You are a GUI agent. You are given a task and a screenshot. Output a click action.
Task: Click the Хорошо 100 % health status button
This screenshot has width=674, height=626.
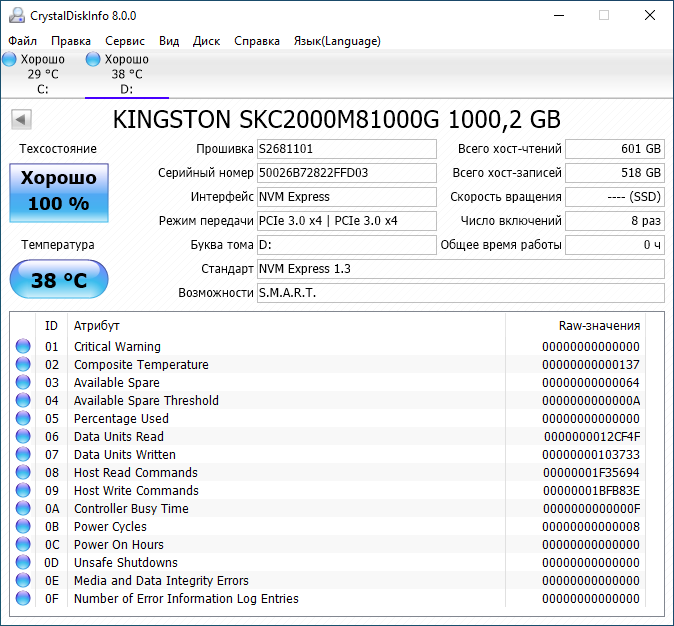click(59, 193)
